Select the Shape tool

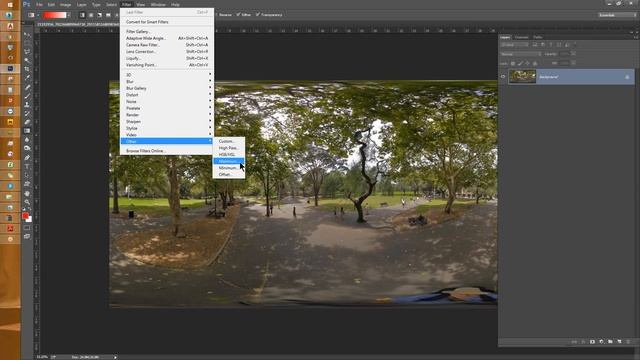click(x=27, y=184)
